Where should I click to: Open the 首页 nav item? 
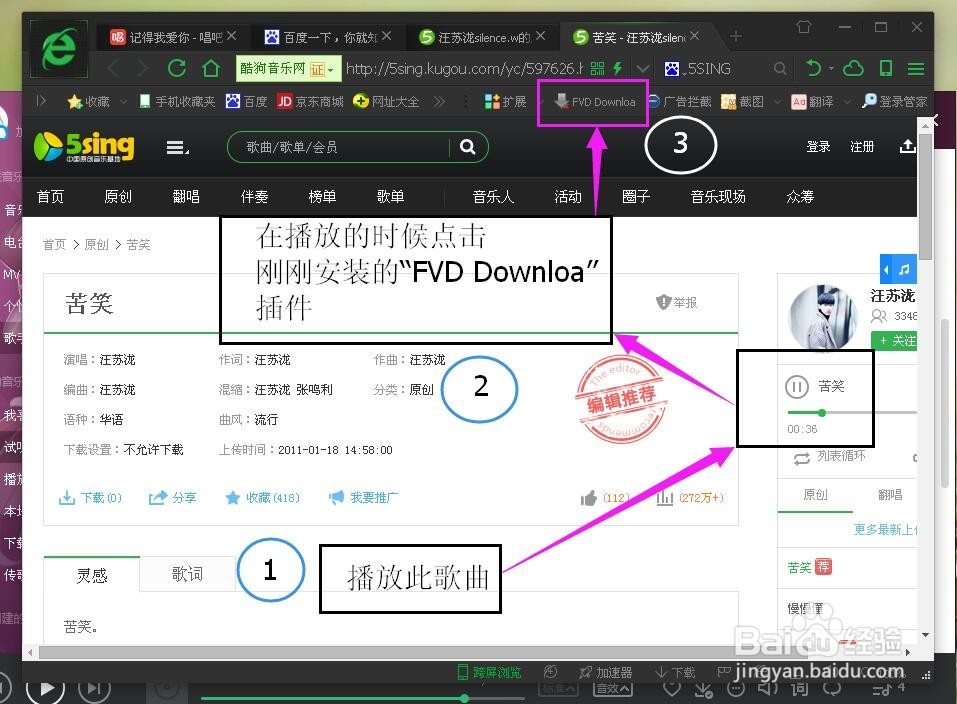(x=50, y=197)
